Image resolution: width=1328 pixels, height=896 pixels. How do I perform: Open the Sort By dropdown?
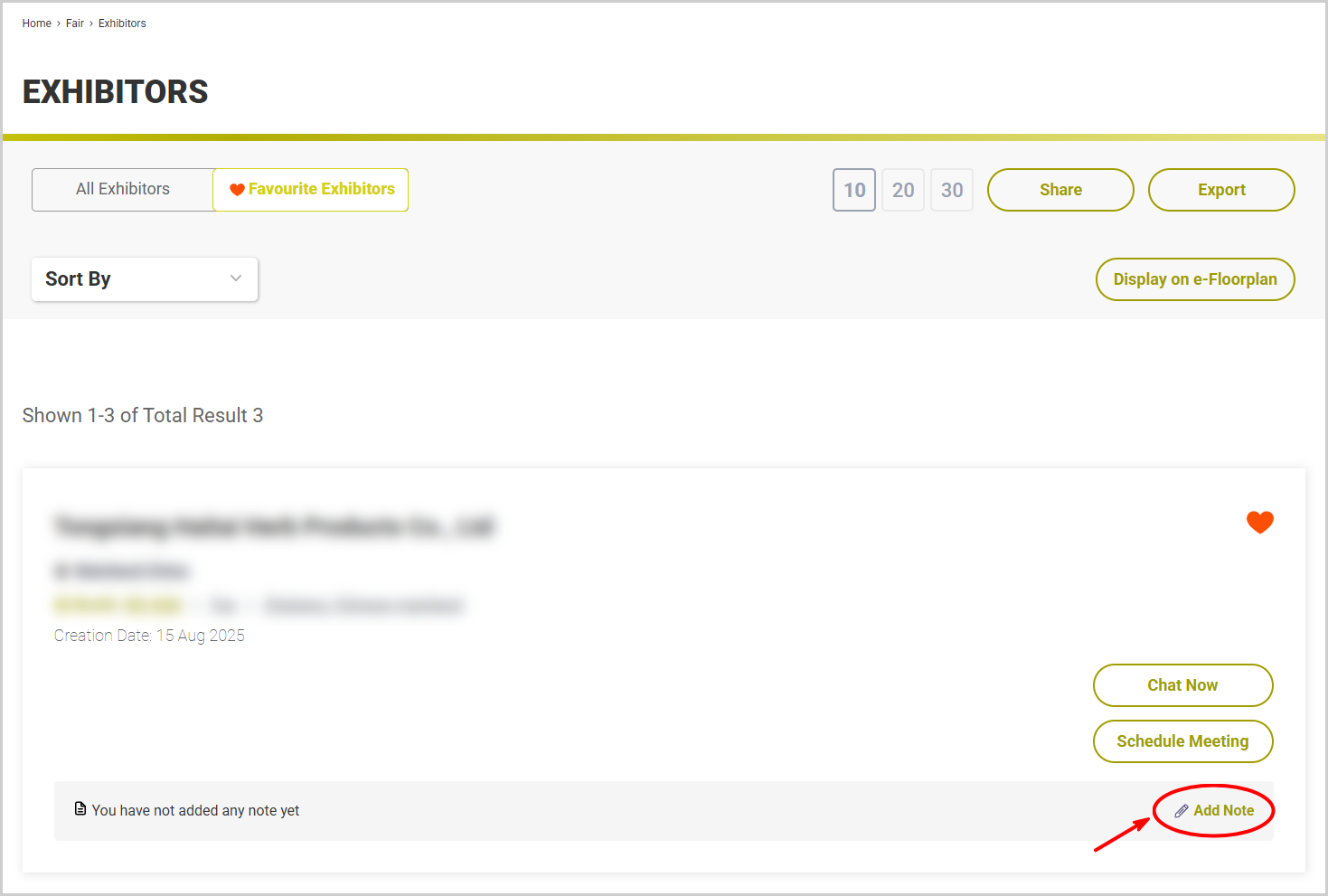145,279
